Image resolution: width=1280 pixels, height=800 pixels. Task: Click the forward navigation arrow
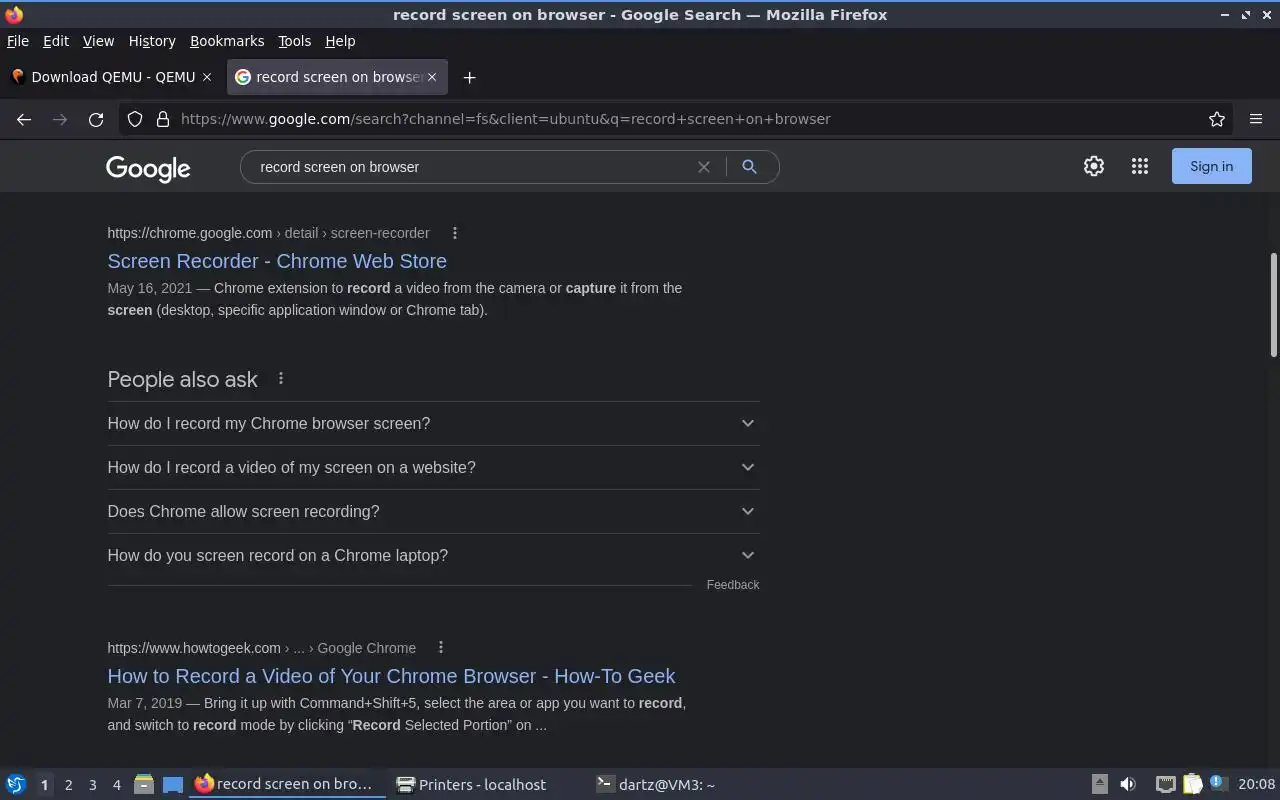[x=60, y=119]
